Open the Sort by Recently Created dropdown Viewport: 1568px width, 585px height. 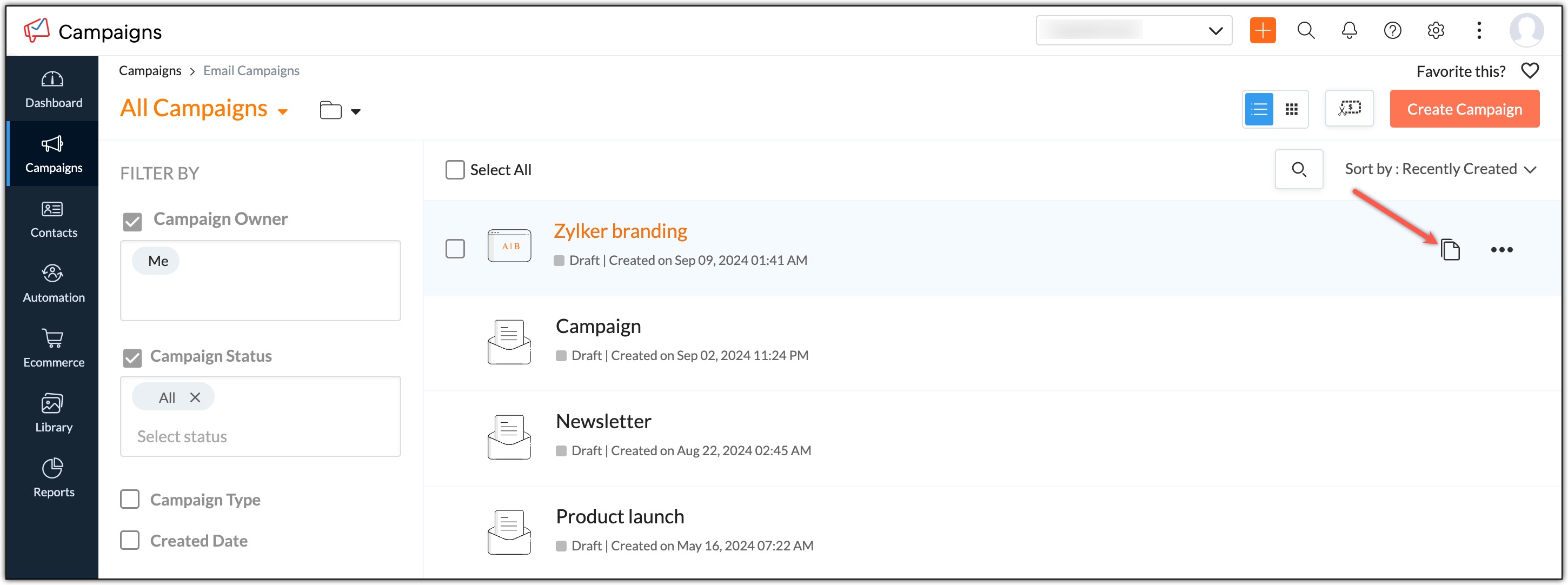click(1440, 169)
